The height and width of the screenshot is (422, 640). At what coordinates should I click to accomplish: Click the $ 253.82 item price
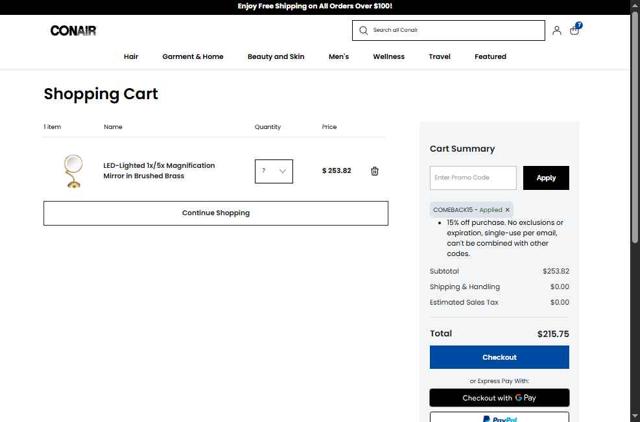pos(336,171)
